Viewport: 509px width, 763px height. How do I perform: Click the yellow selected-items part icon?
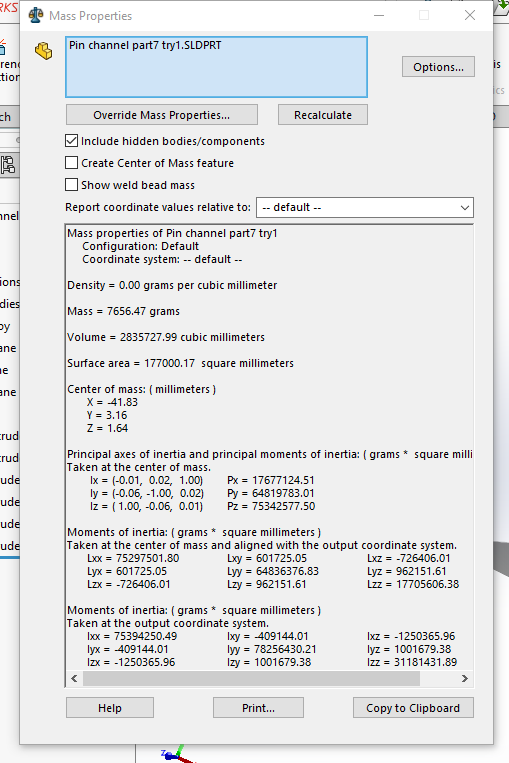[43, 51]
